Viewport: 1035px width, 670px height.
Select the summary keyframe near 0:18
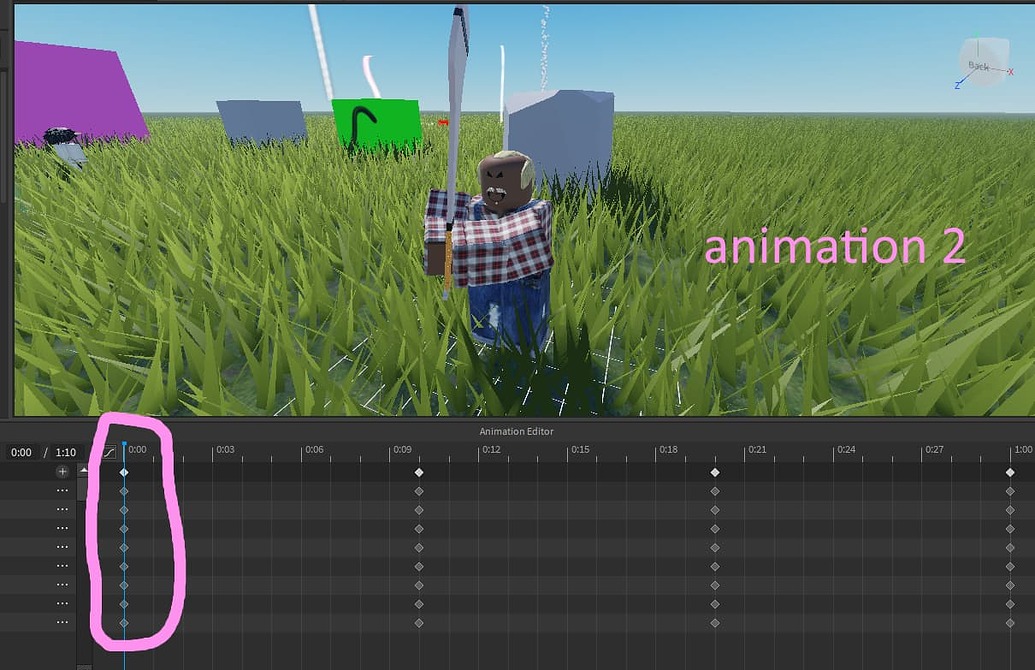click(715, 472)
